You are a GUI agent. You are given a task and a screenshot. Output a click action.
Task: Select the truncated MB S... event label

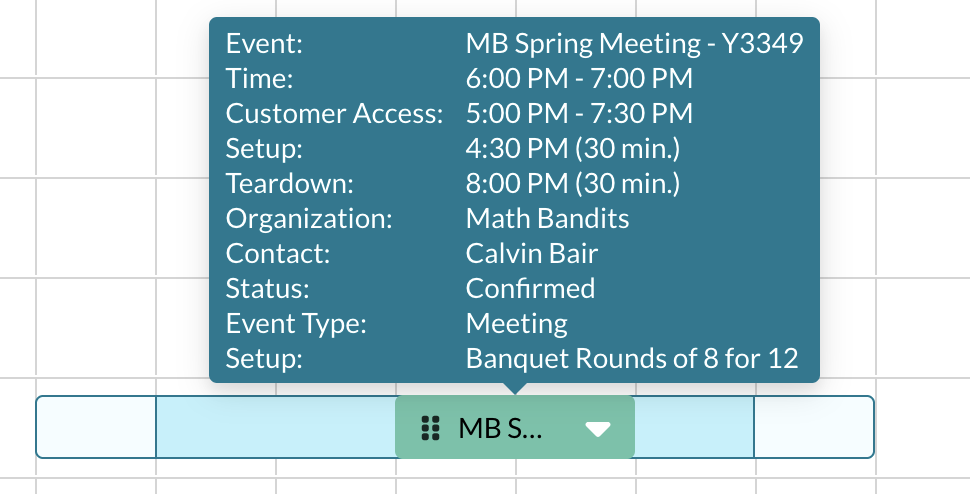pos(499,428)
